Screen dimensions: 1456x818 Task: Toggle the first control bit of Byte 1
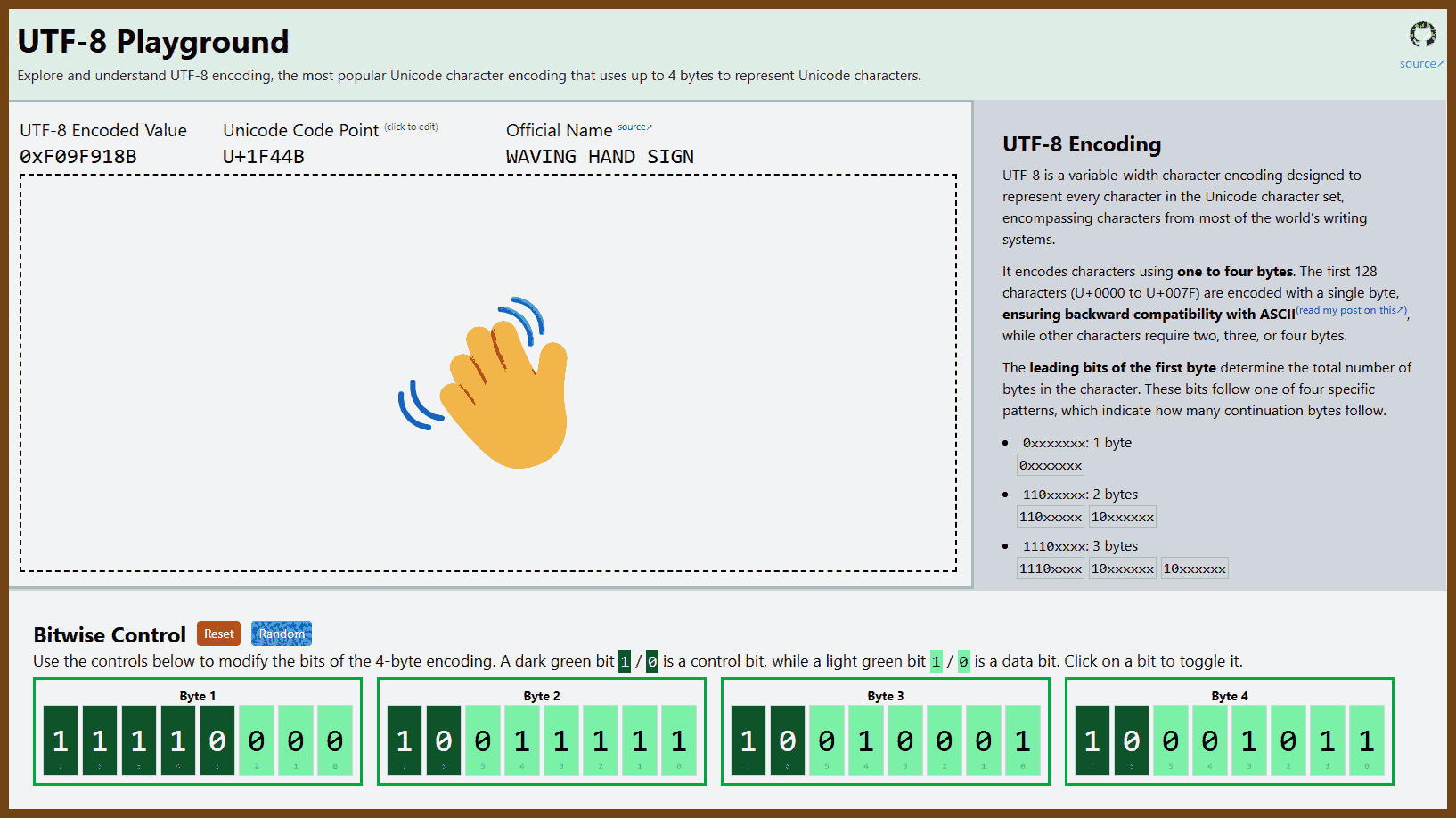(61, 740)
